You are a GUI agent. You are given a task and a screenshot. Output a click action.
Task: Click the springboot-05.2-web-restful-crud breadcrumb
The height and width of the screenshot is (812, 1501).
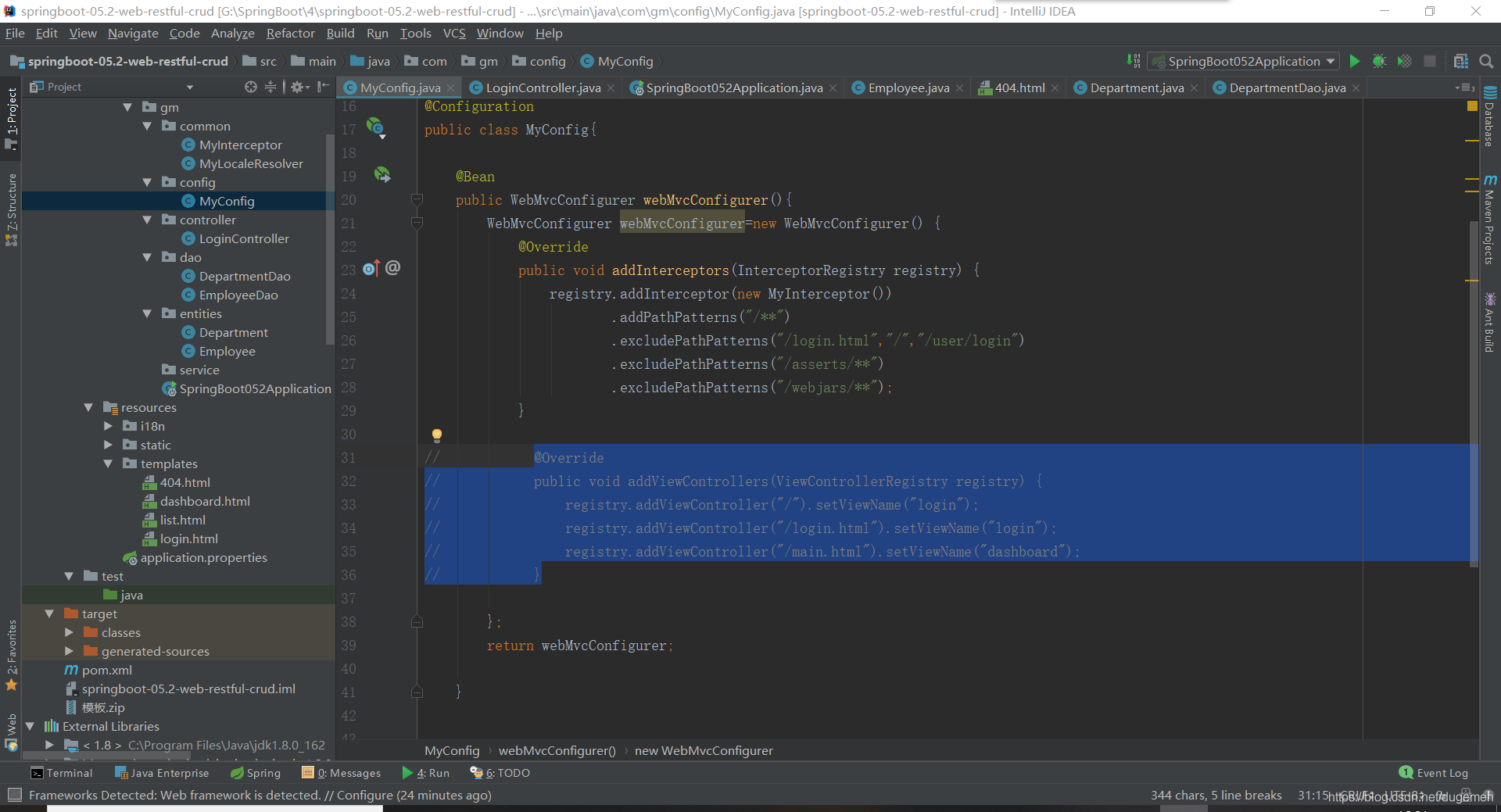(x=120, y=61)
